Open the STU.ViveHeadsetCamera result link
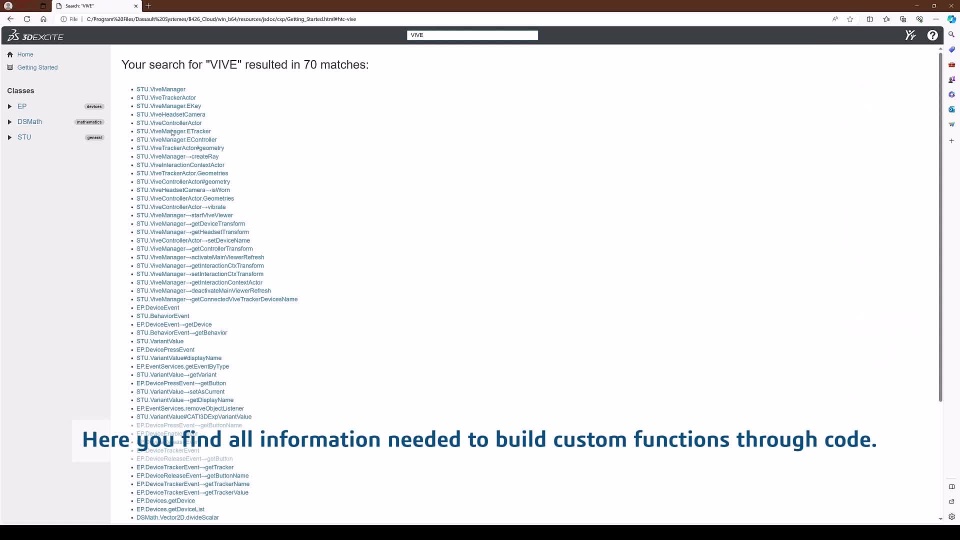This screenshot has height=540, width=960. coord(170,115)
